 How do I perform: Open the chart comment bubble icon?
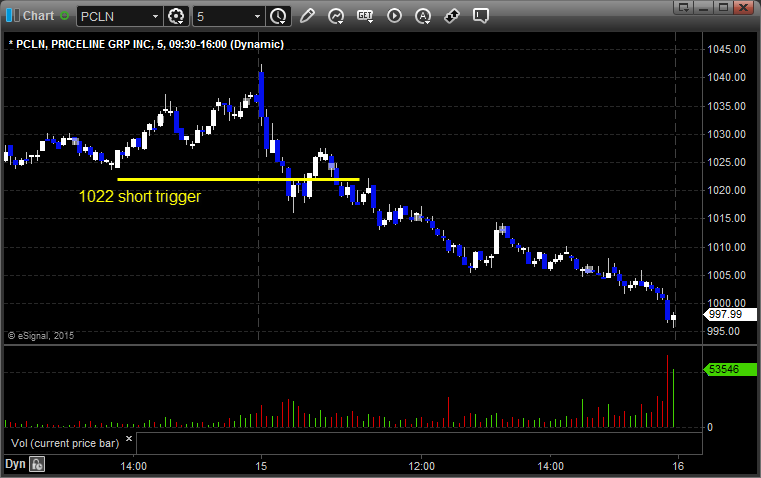coord(480,16)
